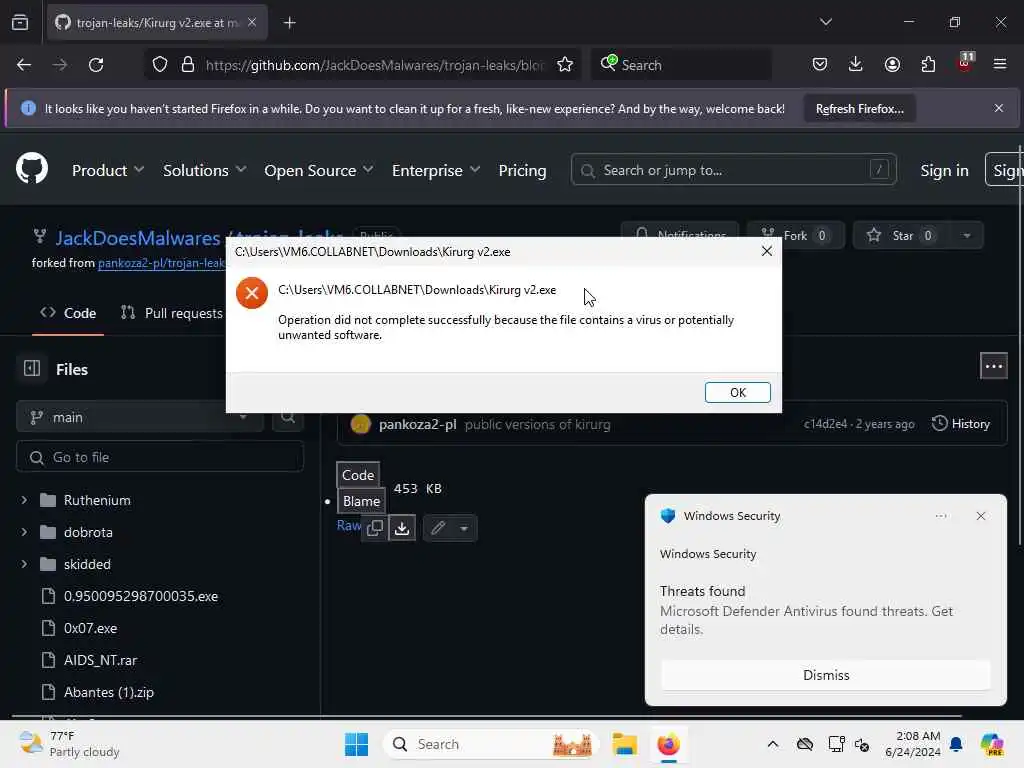
Task: Click the GitHub logo icon
Action: tap(32, 169)
